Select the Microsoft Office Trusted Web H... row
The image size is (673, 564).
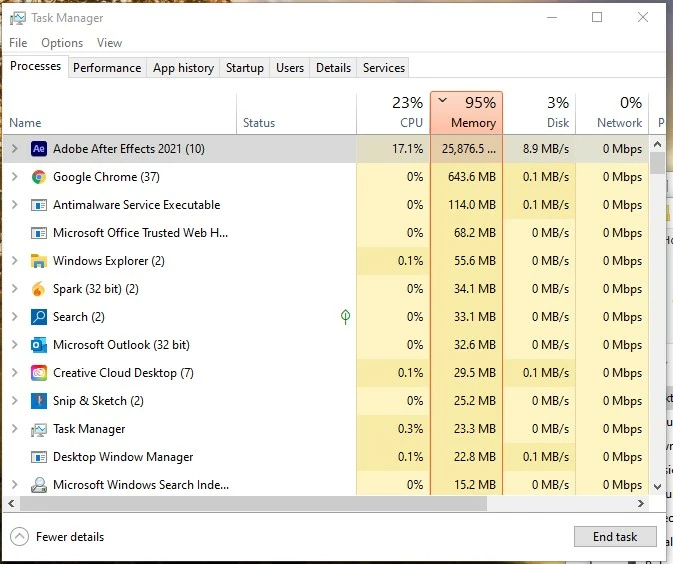click(x=325, y=233)
